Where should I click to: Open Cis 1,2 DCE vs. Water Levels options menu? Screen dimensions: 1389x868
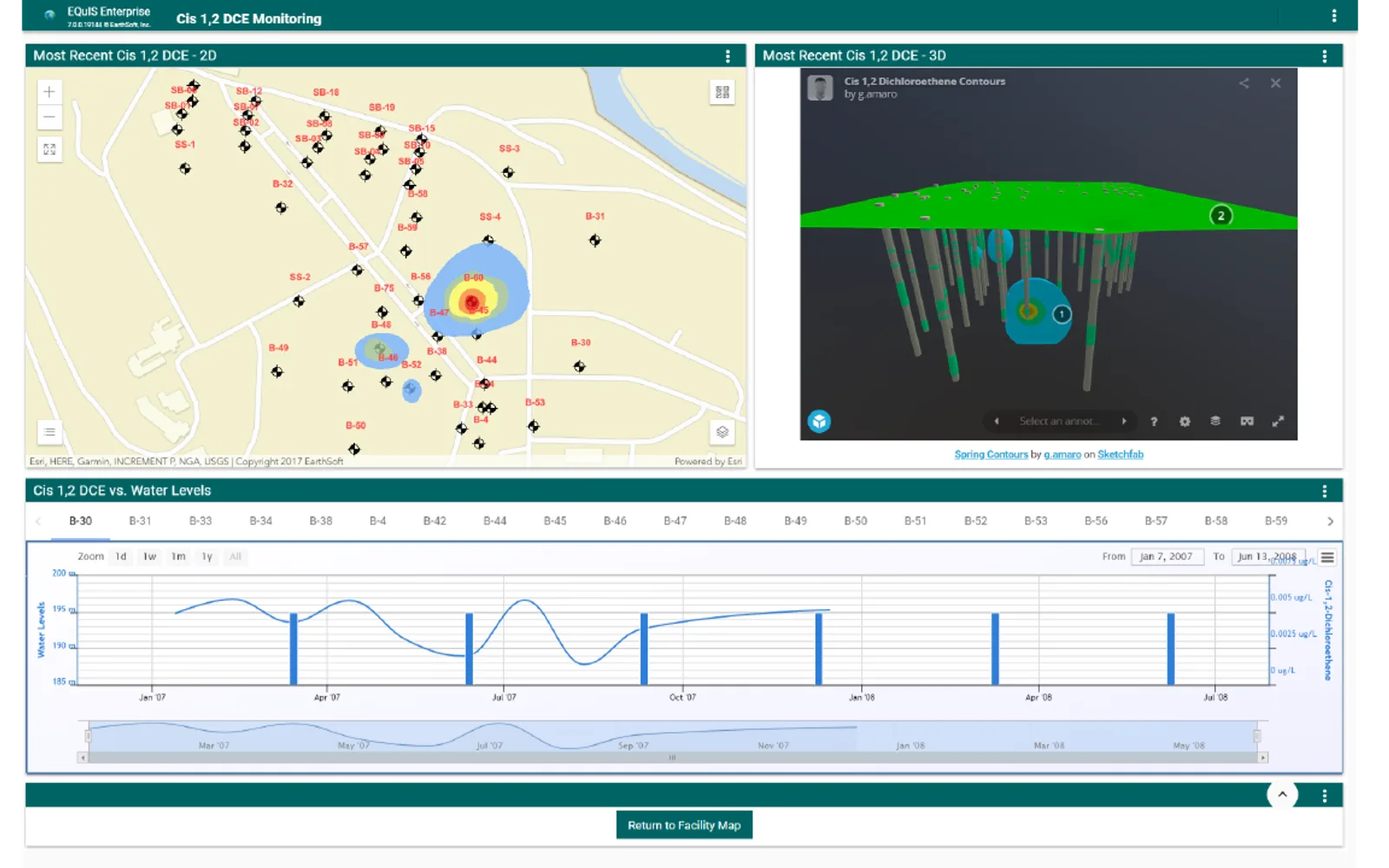(1324, 491)
